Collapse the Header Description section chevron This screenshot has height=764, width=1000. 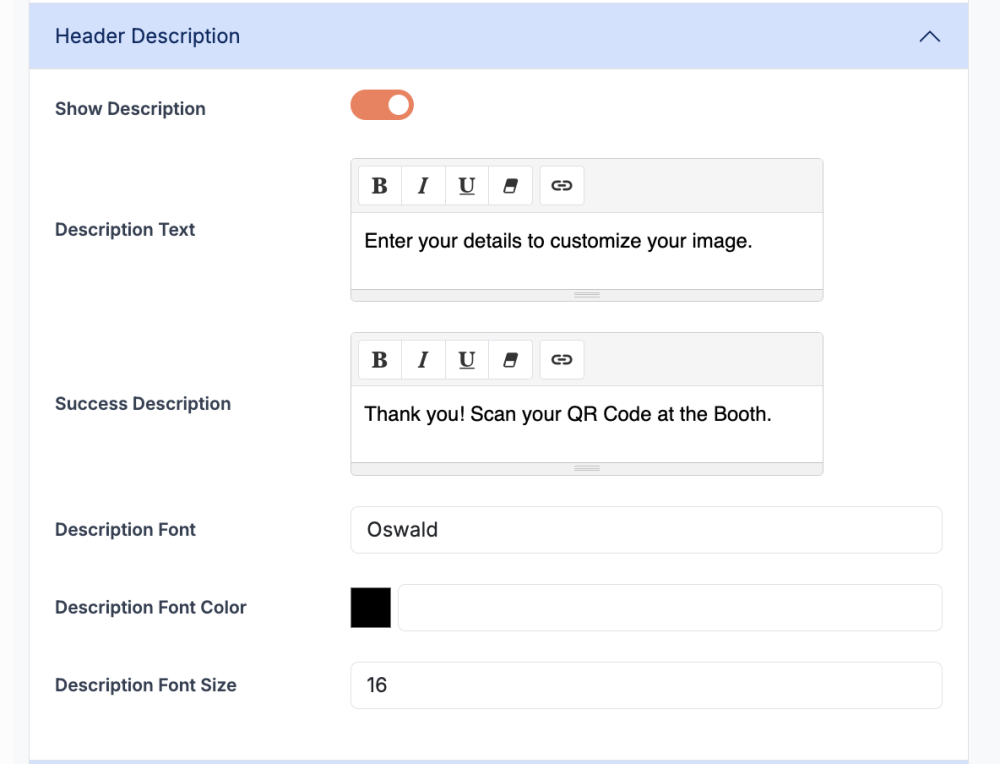929,36
